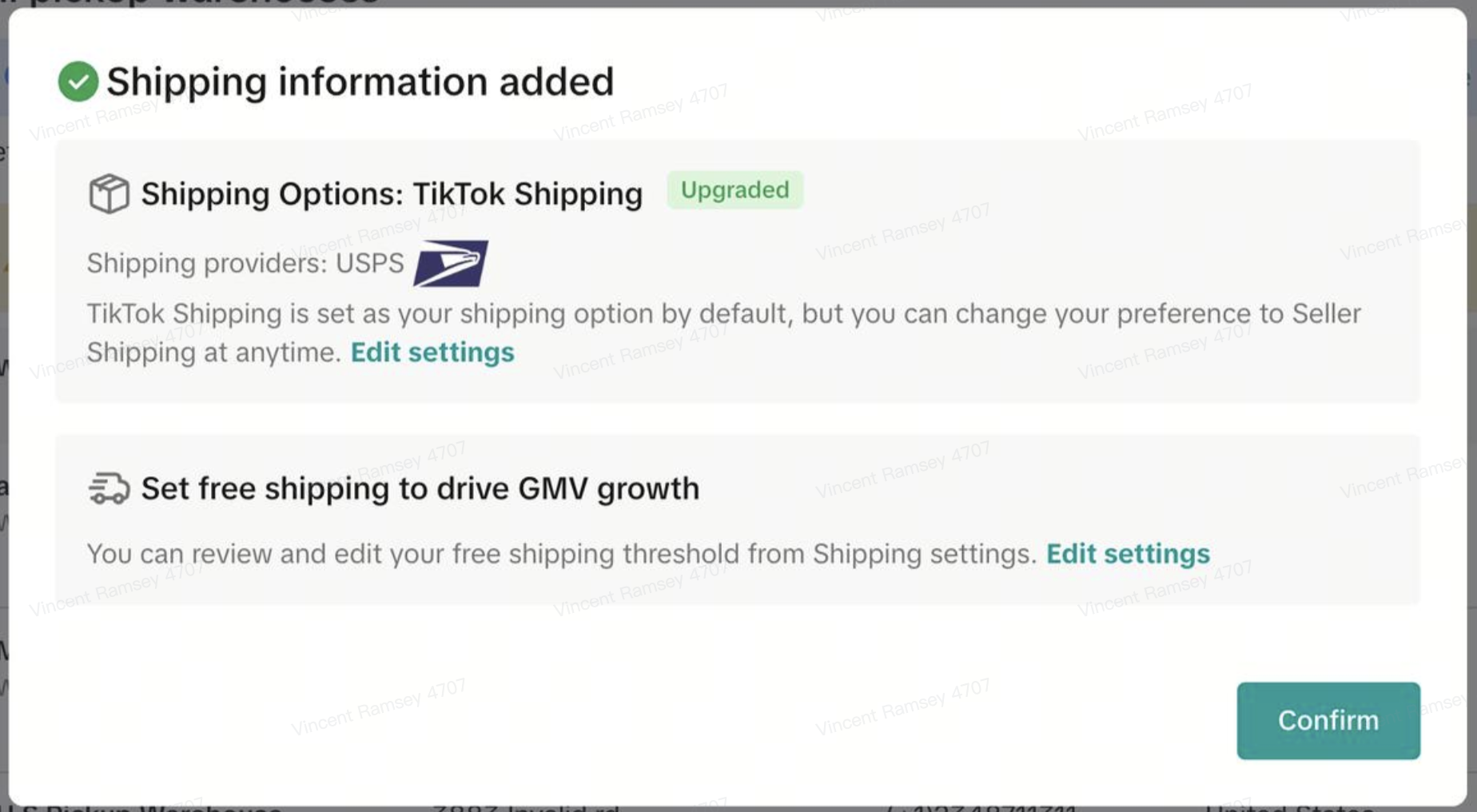This screenshot has height=812, width=1477.
Task: Click the 'Shipping information added' title
Action: (x=360, y=82)
